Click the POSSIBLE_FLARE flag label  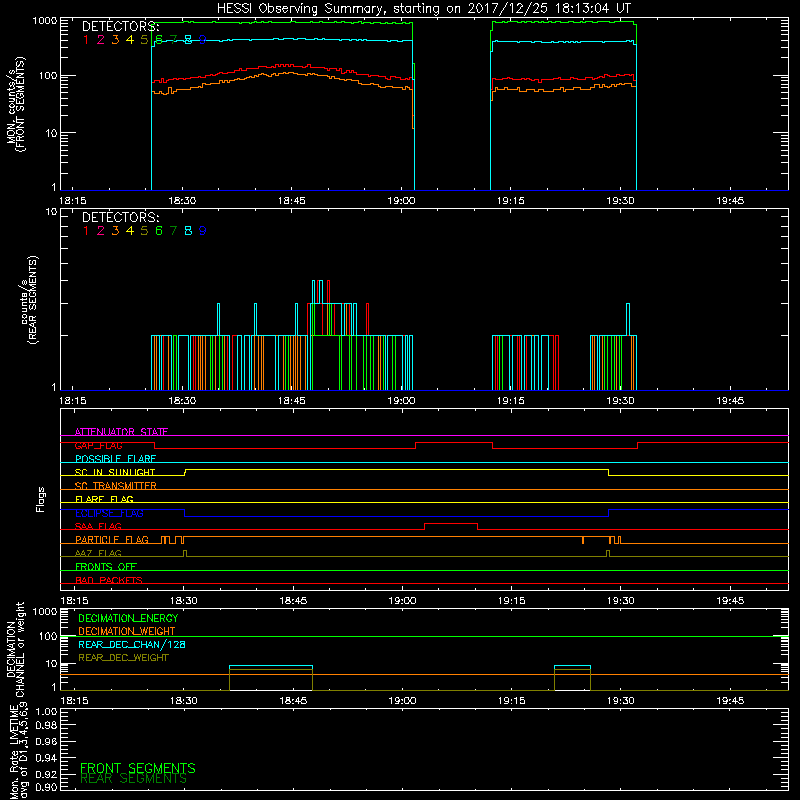point(115,459)
